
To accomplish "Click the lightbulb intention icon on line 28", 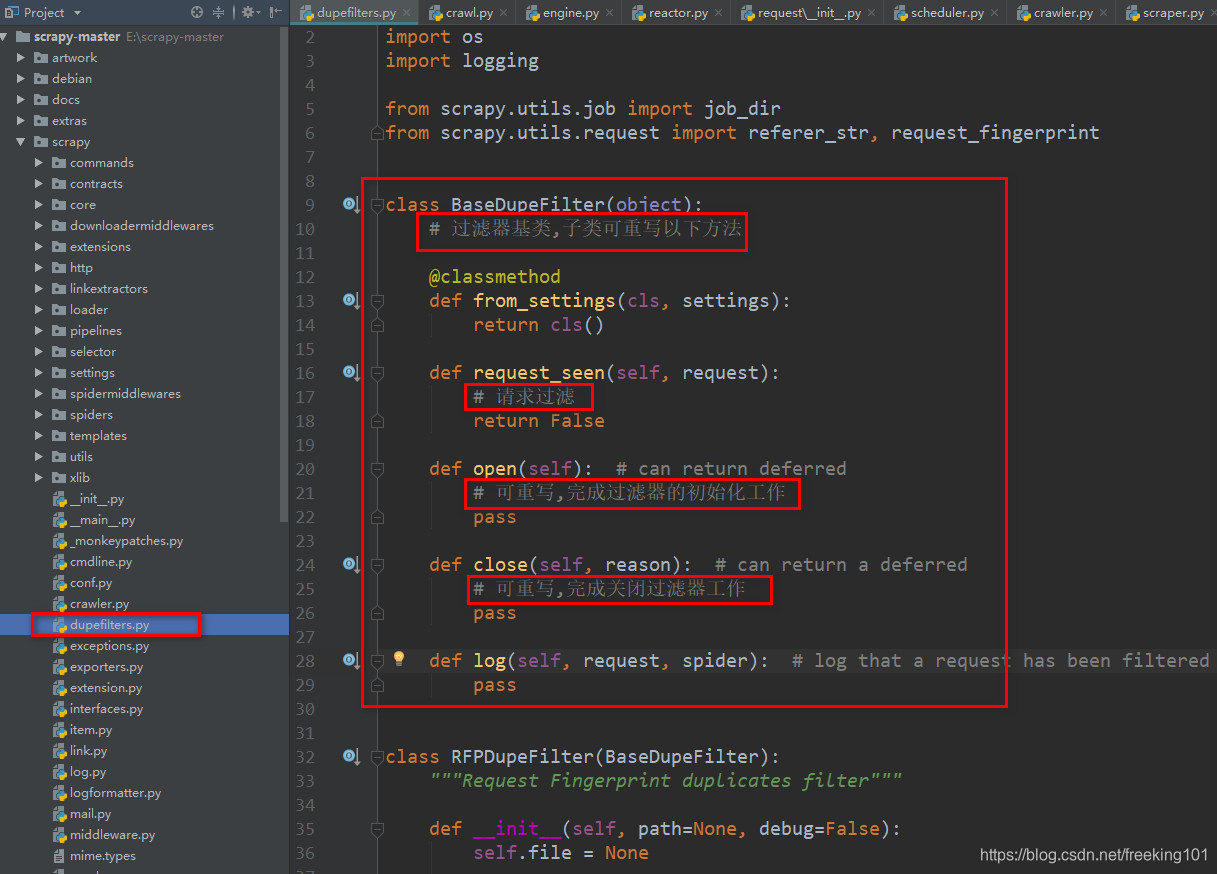I will click(399, 658).
